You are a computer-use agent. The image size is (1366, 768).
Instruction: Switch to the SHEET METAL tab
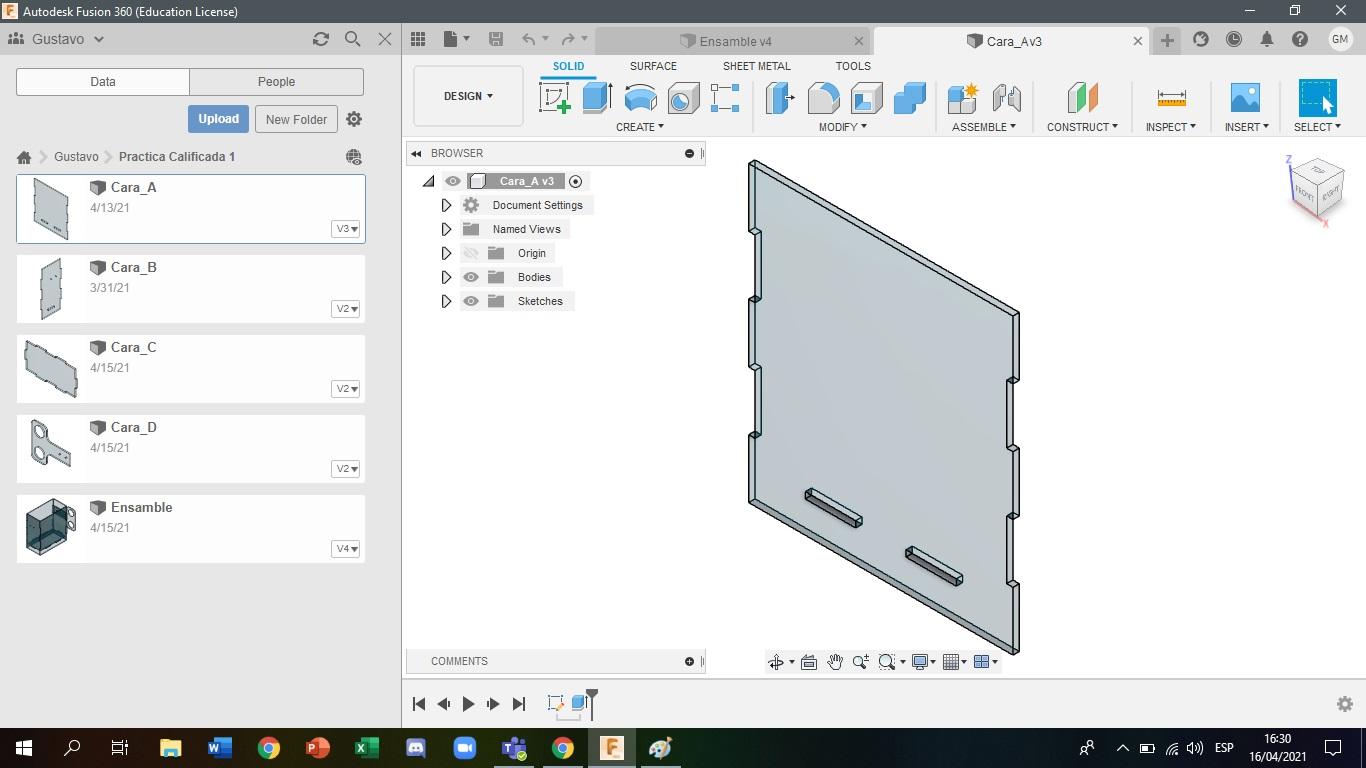click(x=757, y=66)
